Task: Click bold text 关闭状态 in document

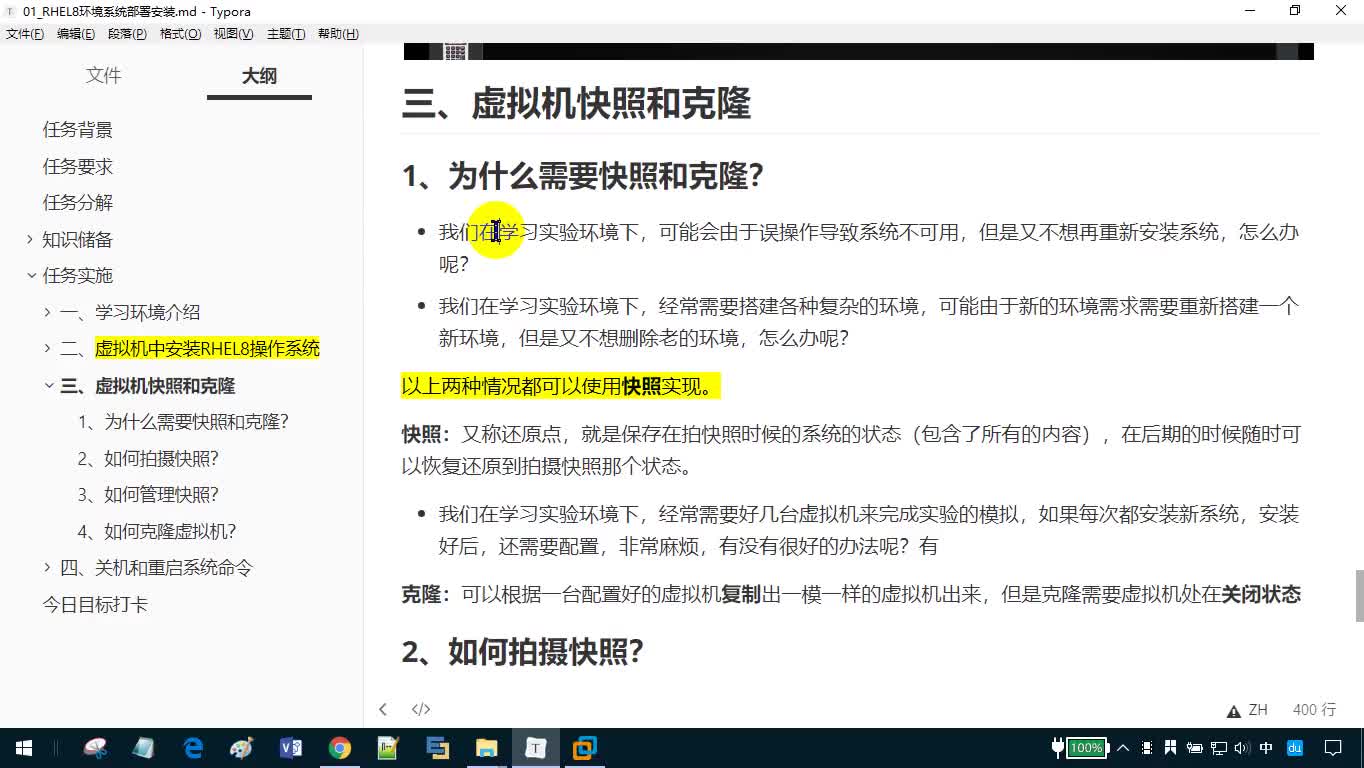Action: pyautogui.click(x=1261, y=594)
